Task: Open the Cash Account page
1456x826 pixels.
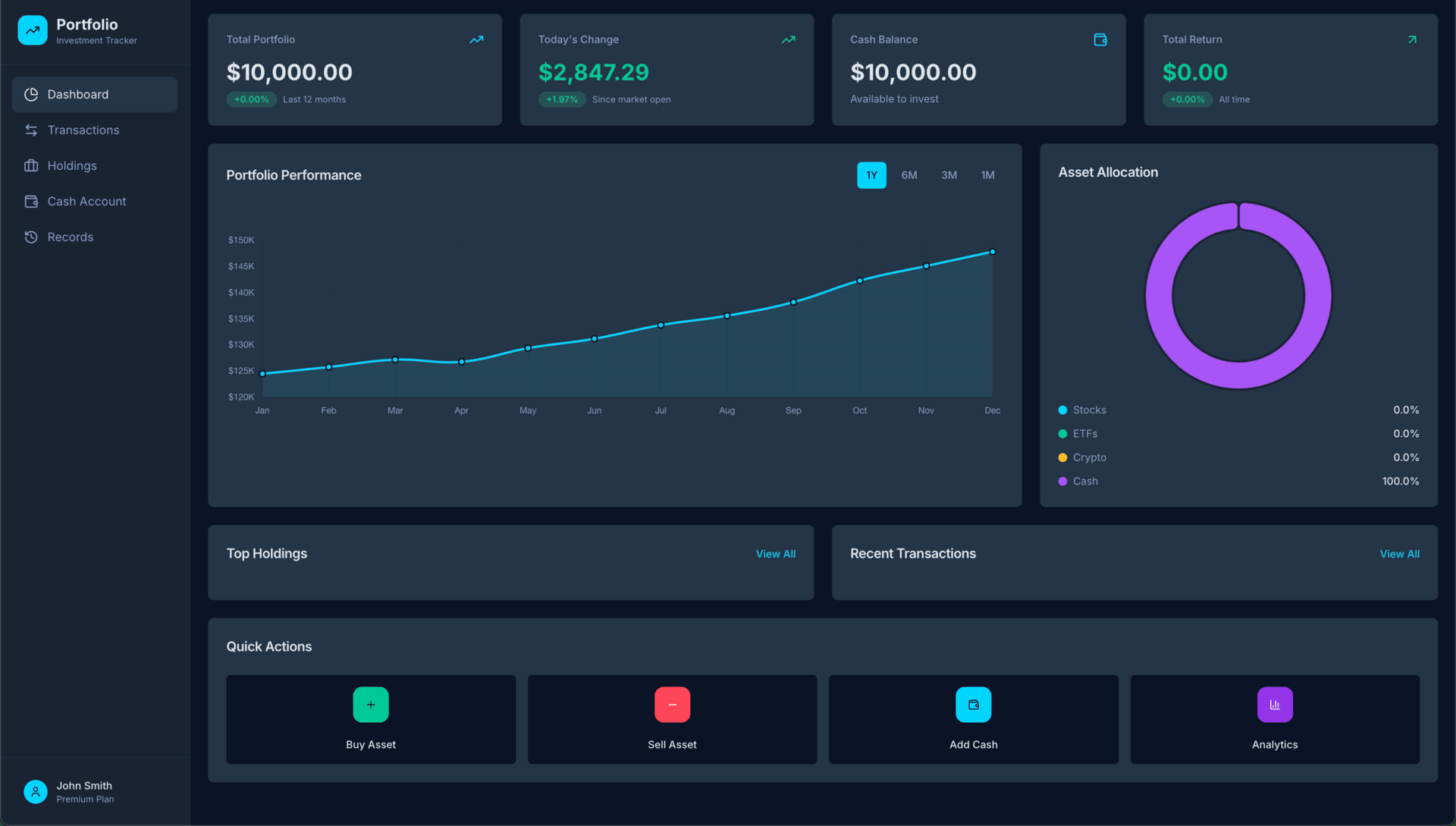Action: point(86,202)
